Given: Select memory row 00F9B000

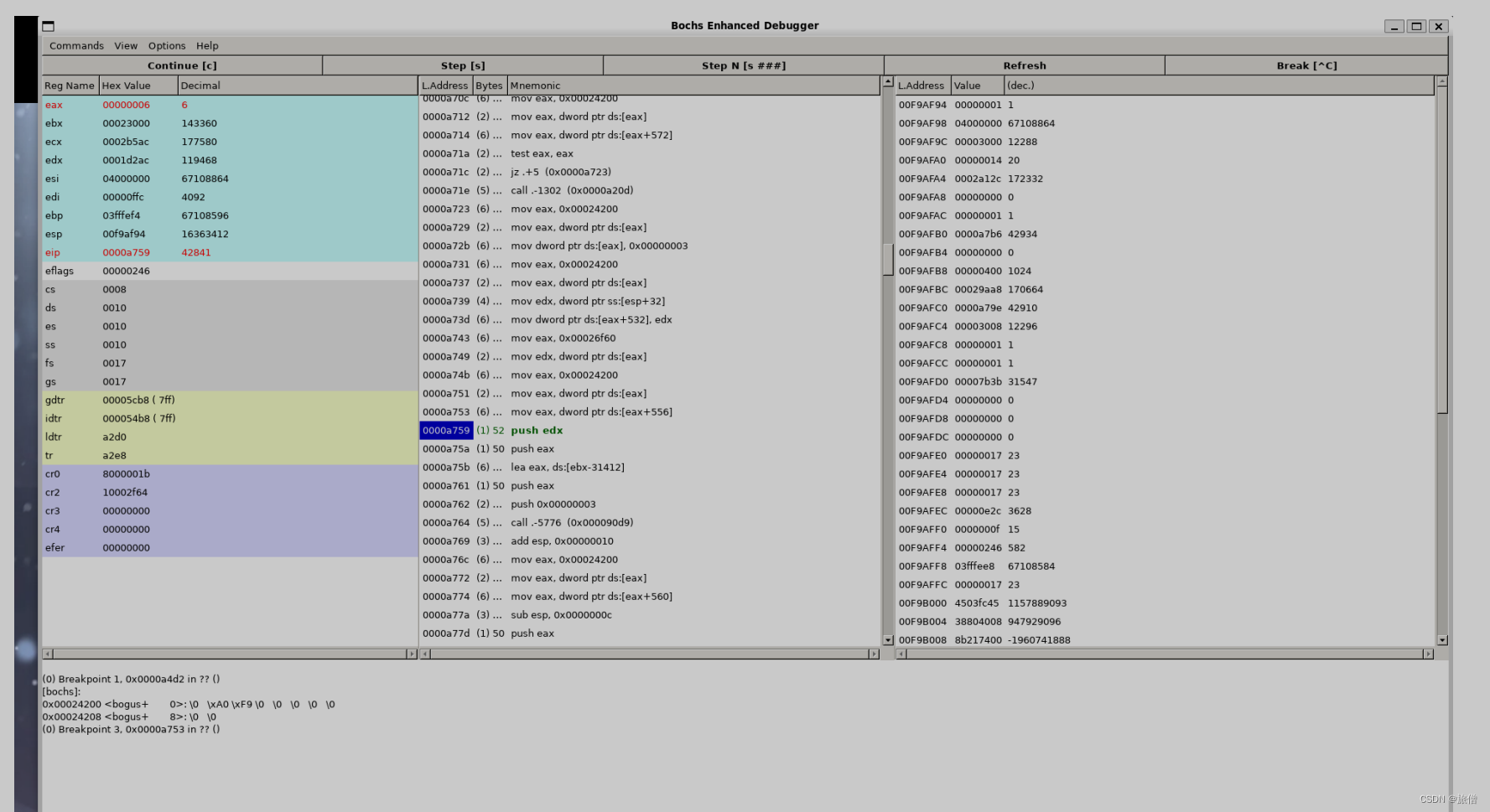Looking at the screenshot, I should [1165, 603].
